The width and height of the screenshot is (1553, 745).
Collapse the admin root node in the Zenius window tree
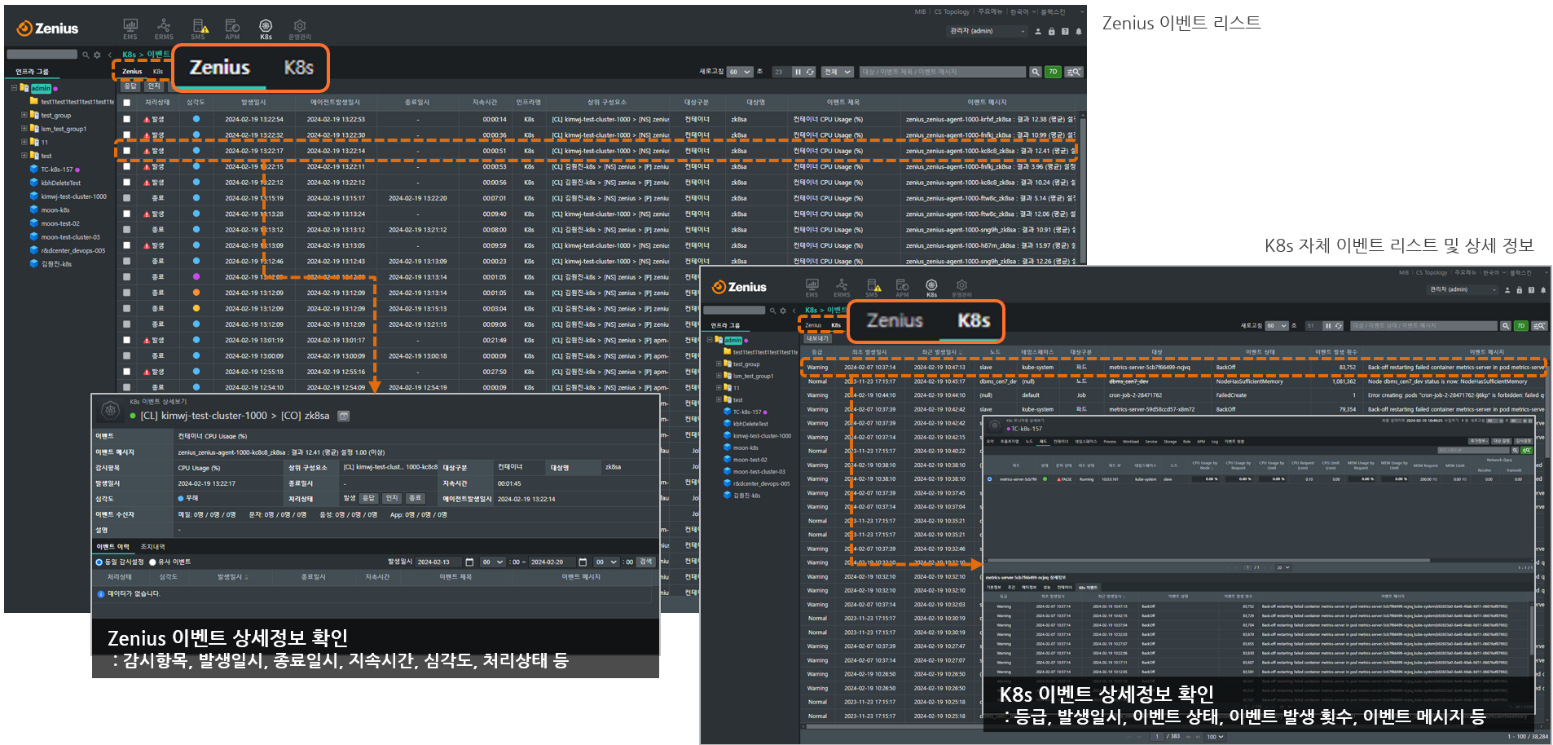point(14,88)
